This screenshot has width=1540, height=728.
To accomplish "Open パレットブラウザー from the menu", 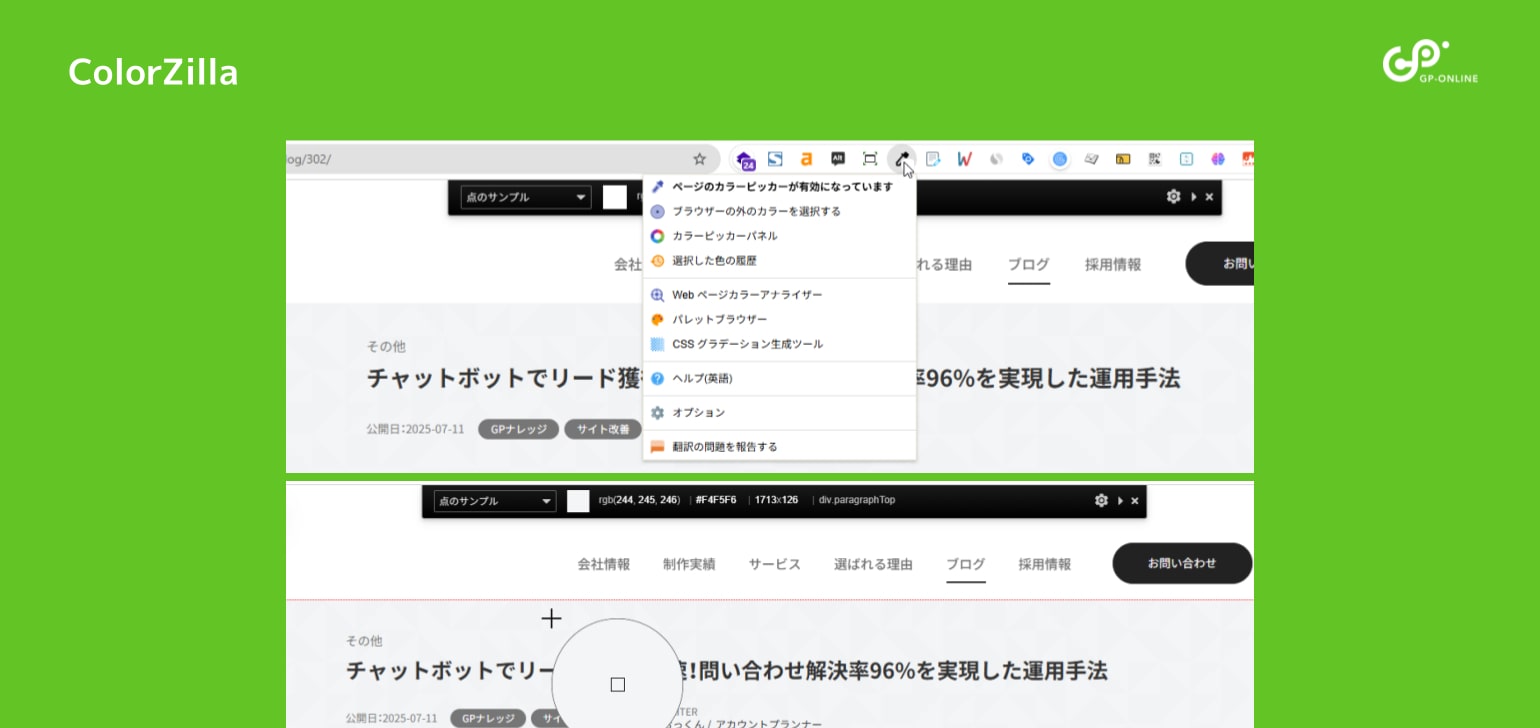I will tap(779, 319).
